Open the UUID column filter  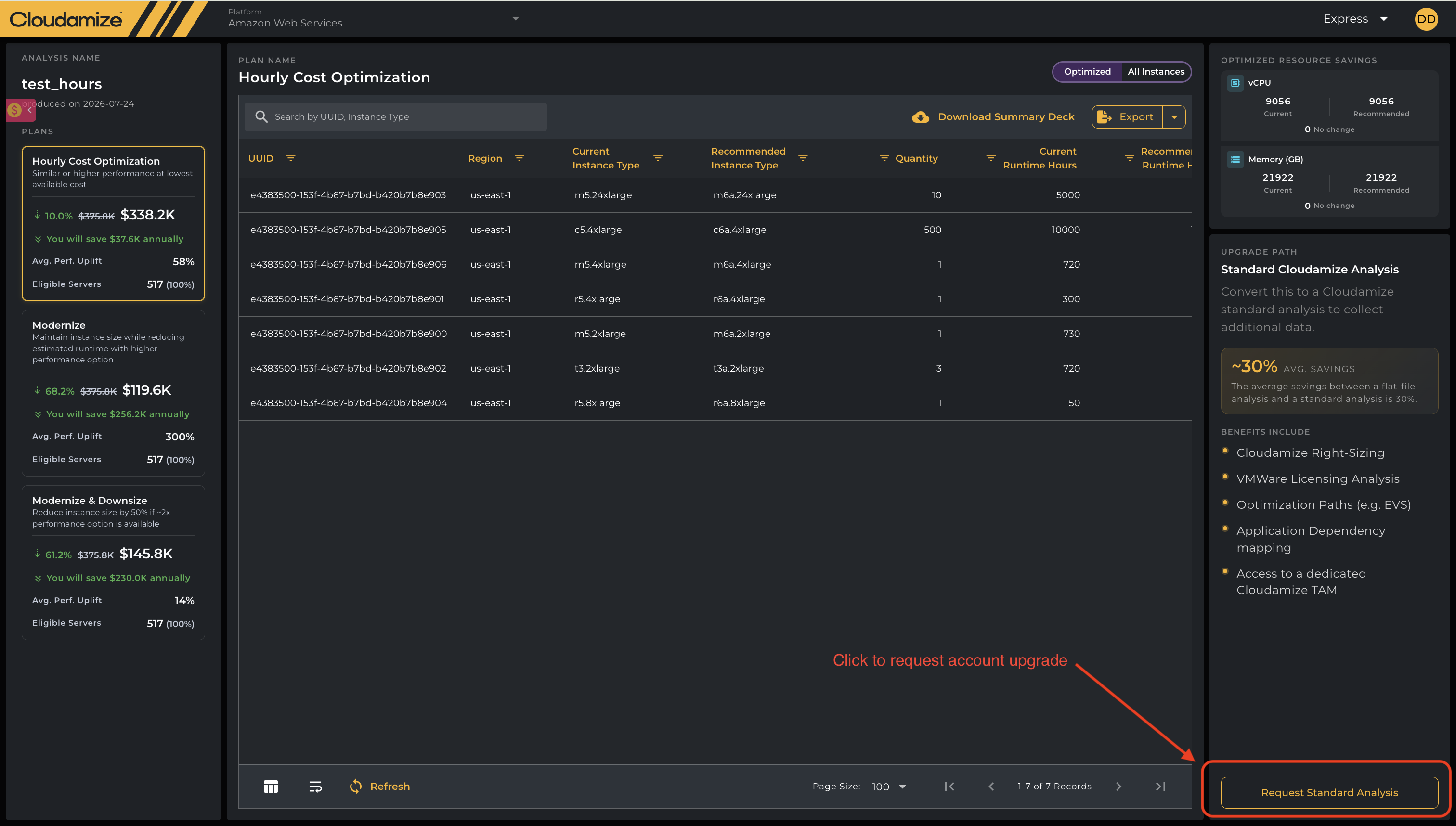[290, 158]
